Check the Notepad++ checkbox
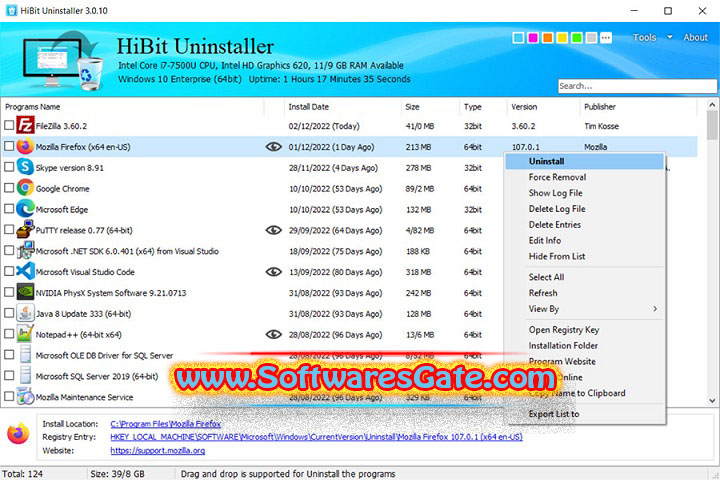The image size is (720, 480). 9,333
